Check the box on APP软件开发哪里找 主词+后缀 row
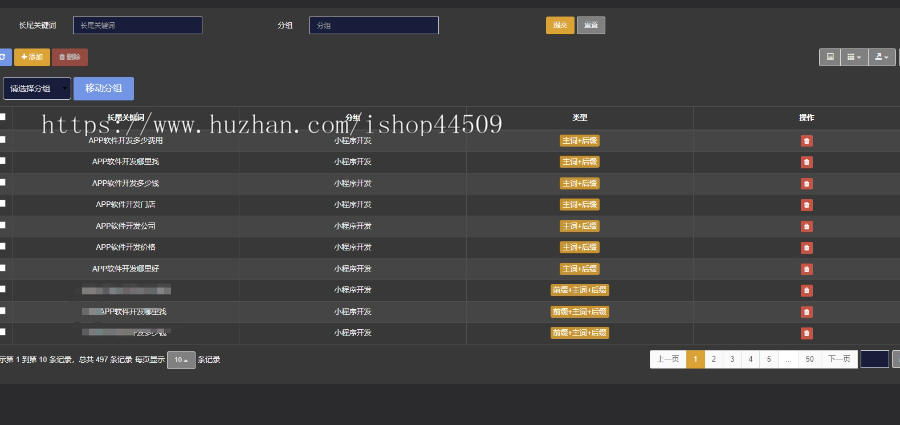Screen dimensions: 900x425 point(2,161)
